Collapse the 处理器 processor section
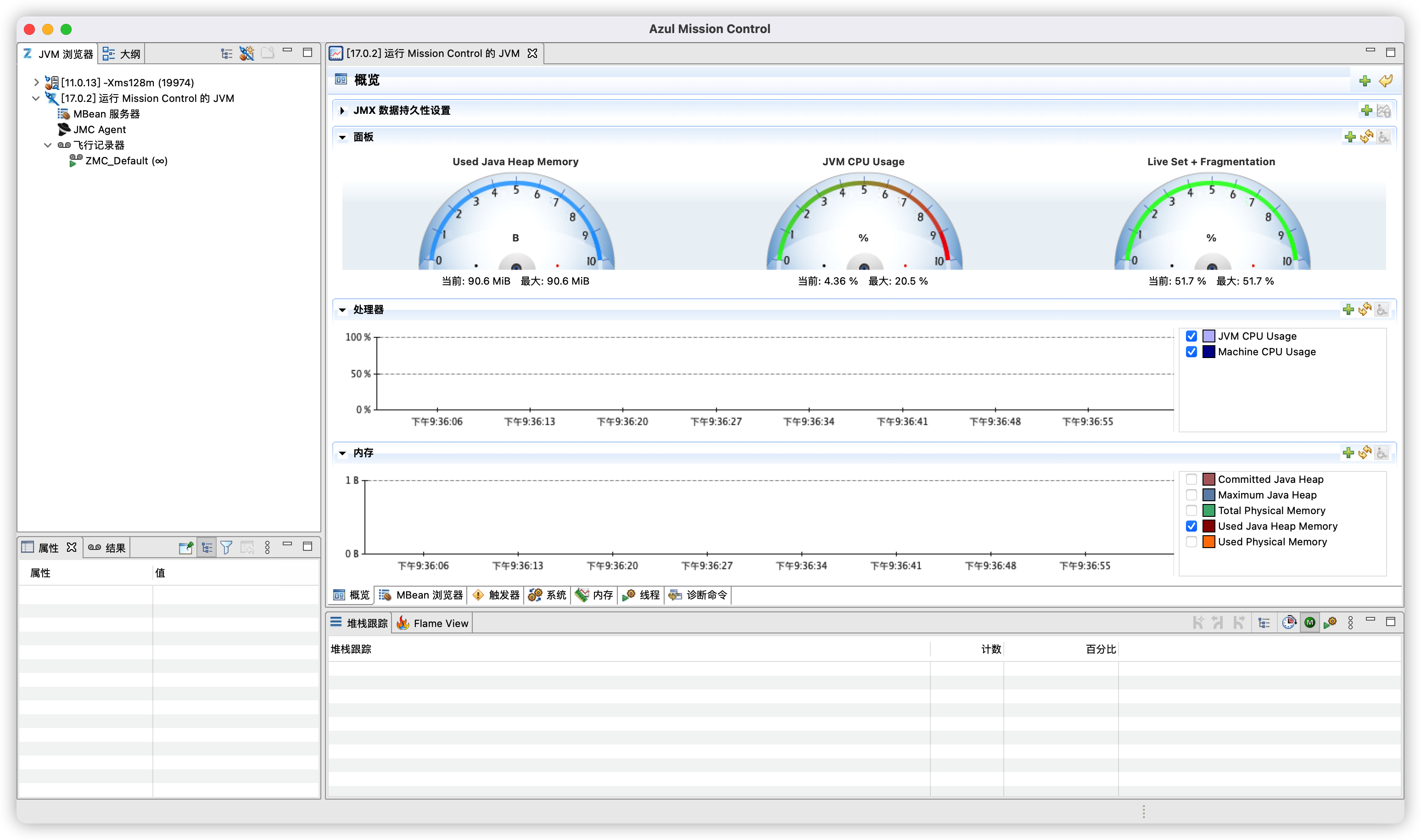Screen dimensions: 1421x840 coord(342,310)
